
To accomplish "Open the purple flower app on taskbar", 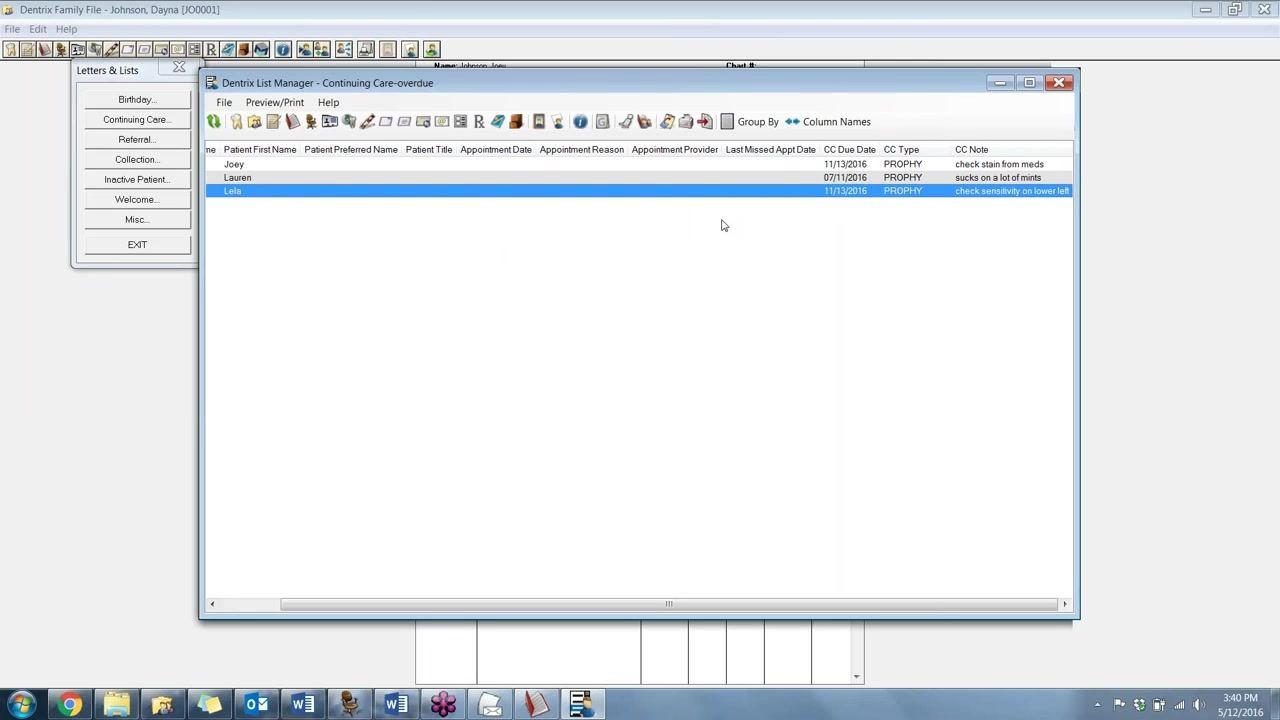I will (443, 704).
